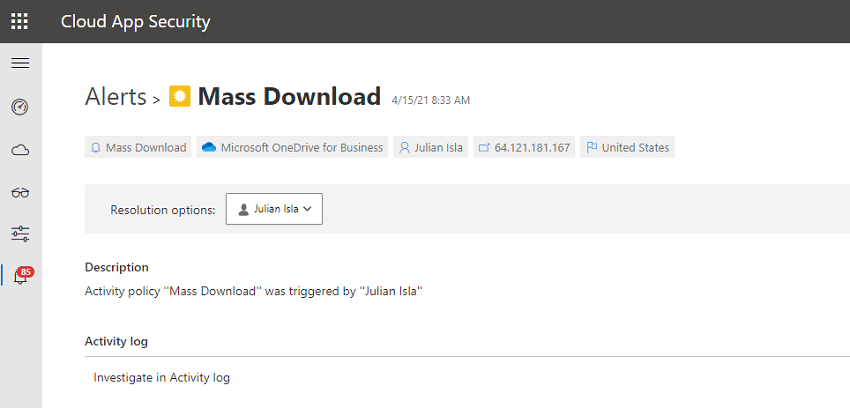Select the United States location tag
The width and height of the screenshot is (850, 408).
point(627,147)
